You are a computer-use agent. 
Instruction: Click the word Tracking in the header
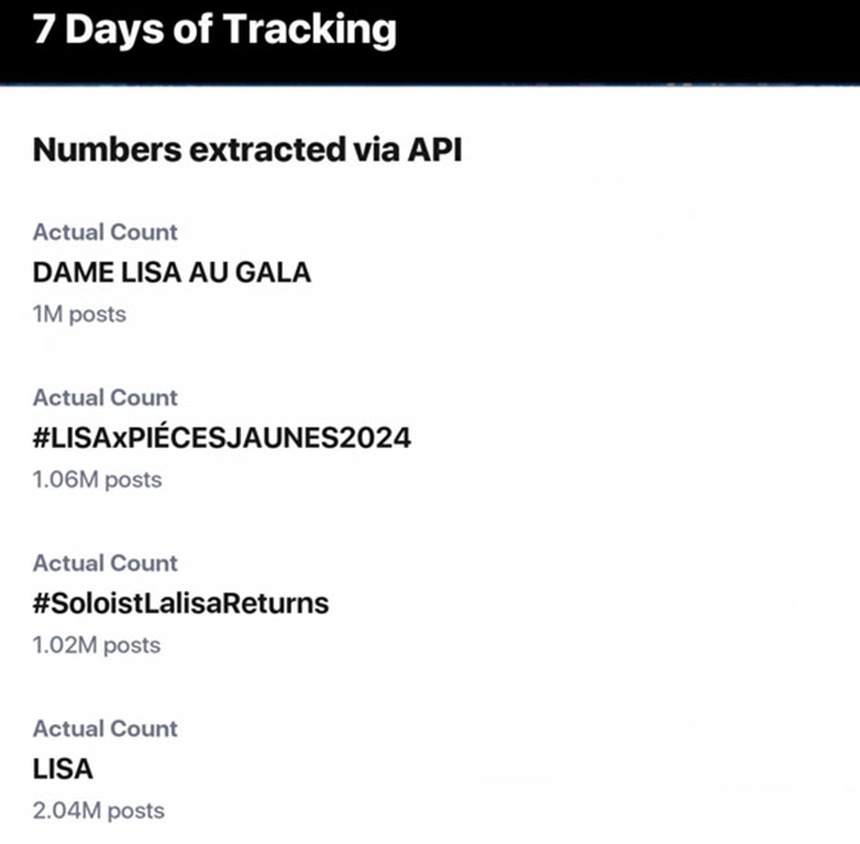308,30
